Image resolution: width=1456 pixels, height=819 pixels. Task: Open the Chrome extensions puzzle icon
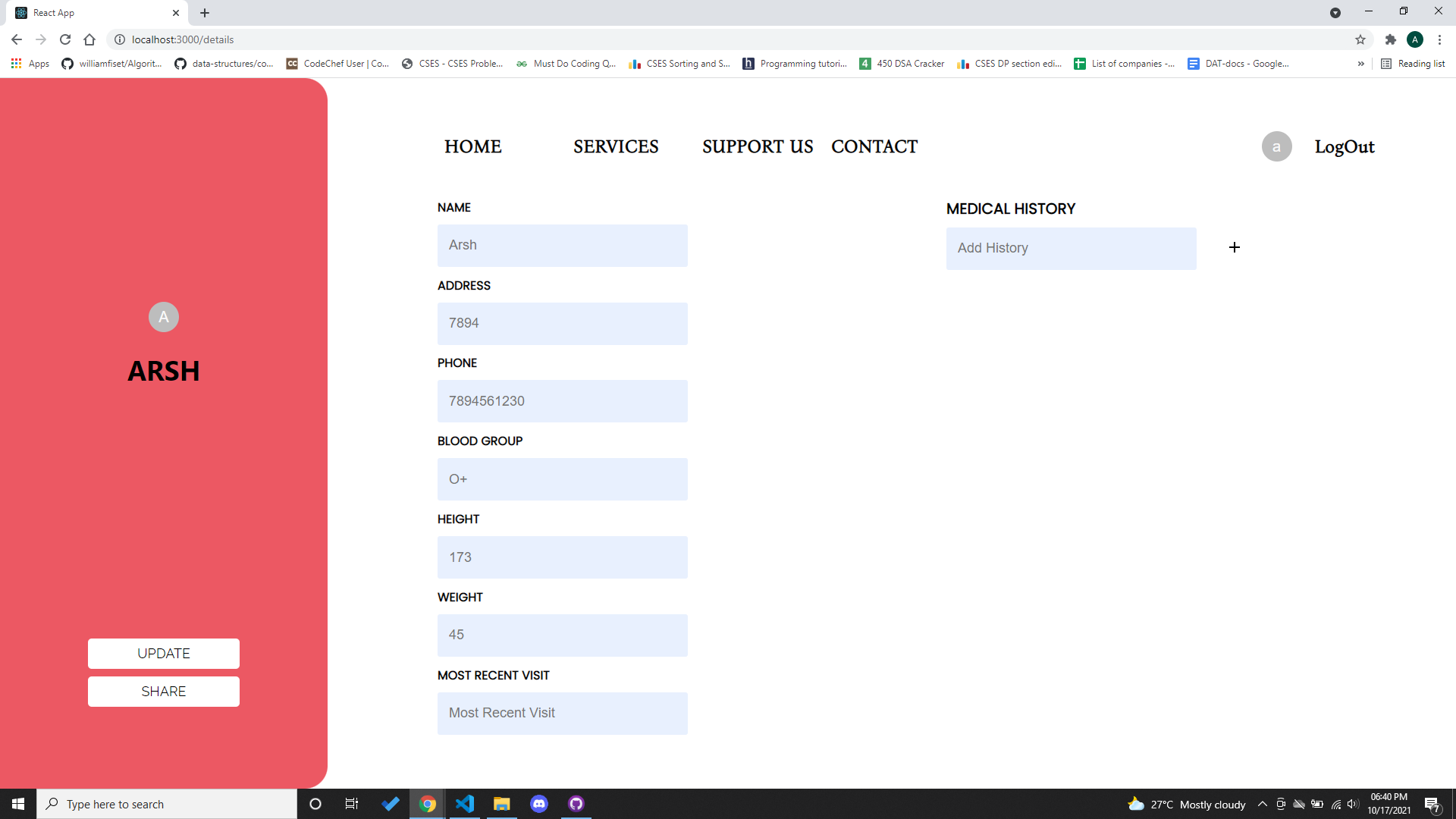(x=1390, y=39)
